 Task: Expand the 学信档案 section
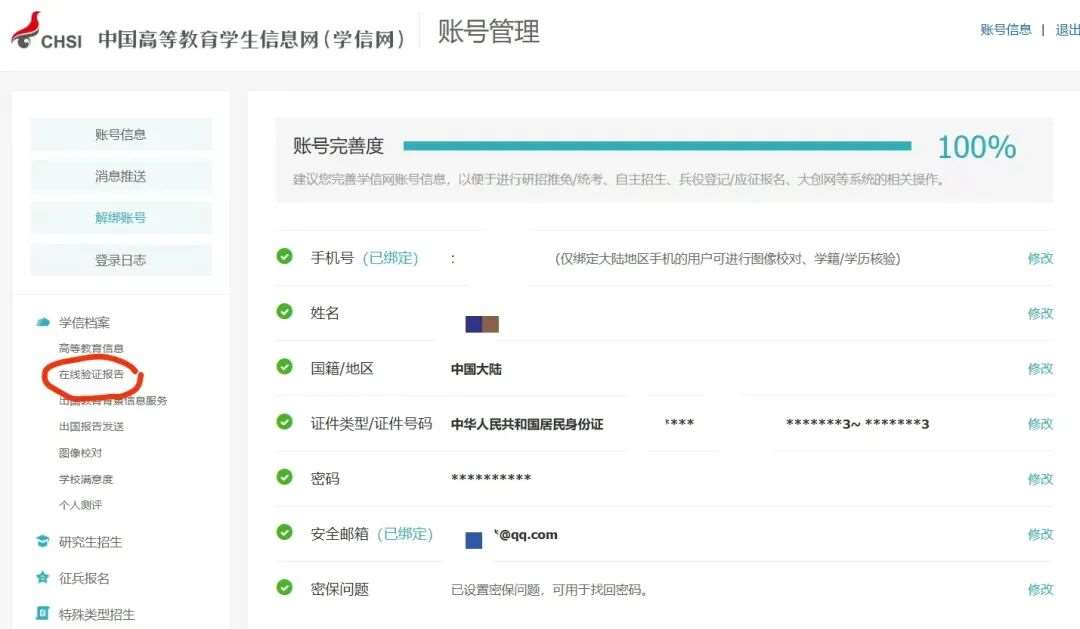[x=85, y=322]
